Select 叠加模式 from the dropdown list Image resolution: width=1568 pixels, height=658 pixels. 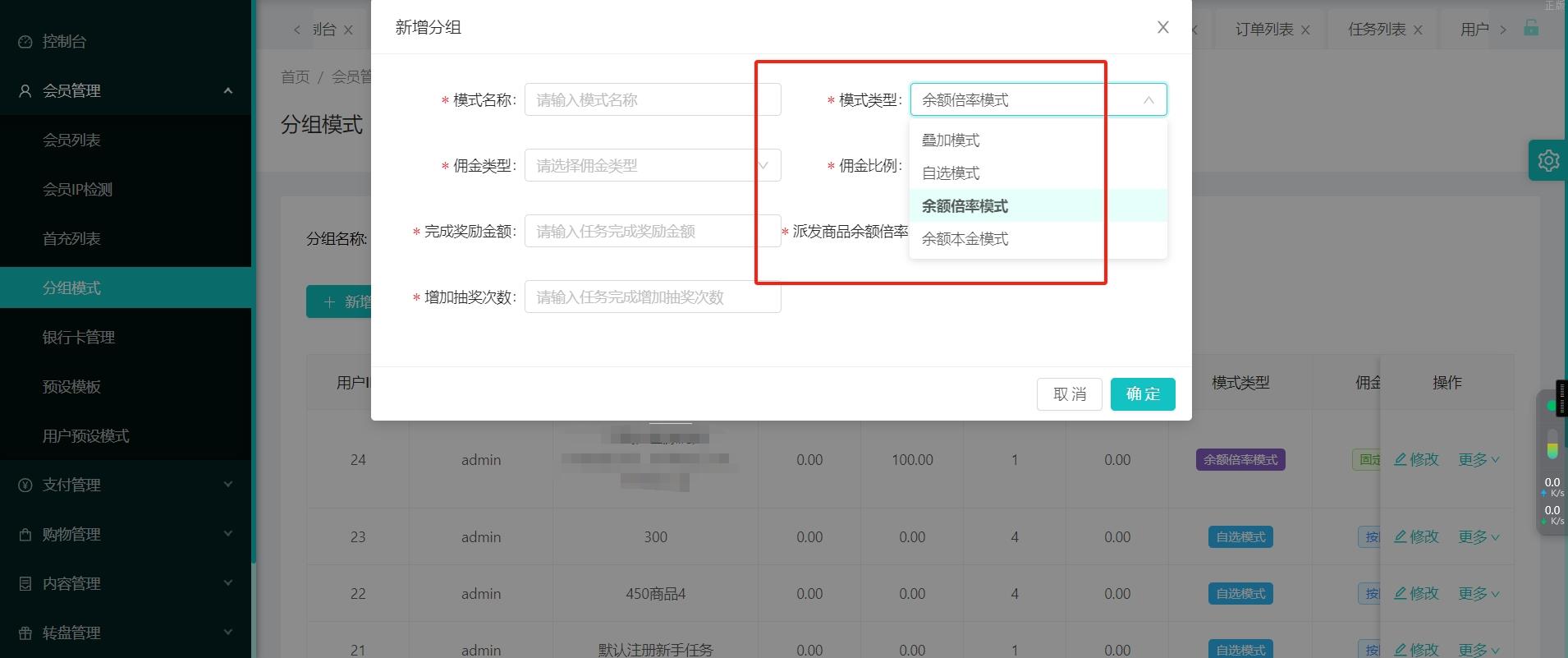click(951, 140)
